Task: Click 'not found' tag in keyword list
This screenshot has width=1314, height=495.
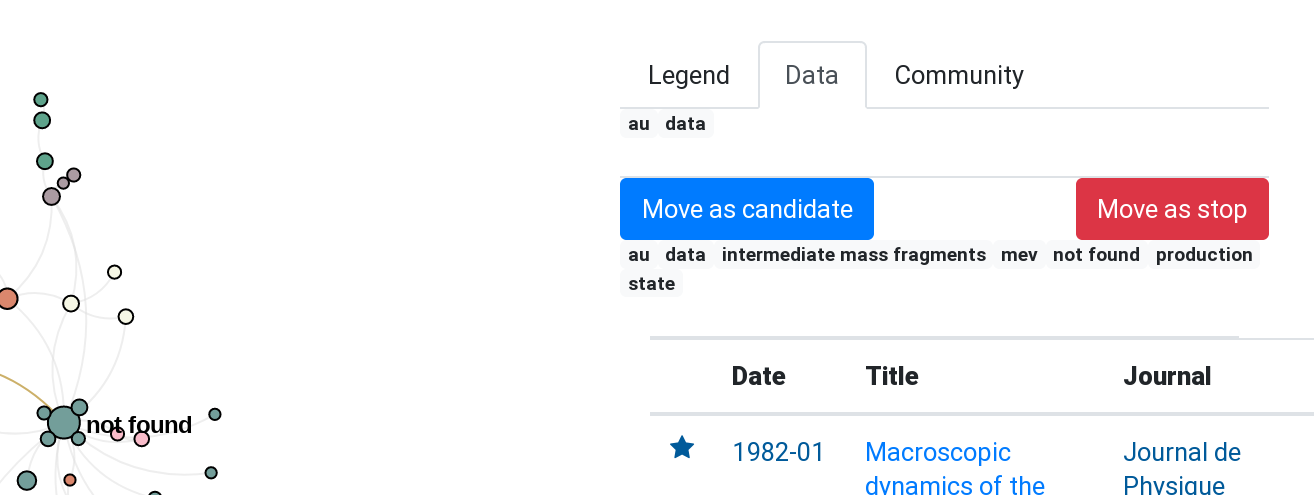Action: click(1096, 255)
